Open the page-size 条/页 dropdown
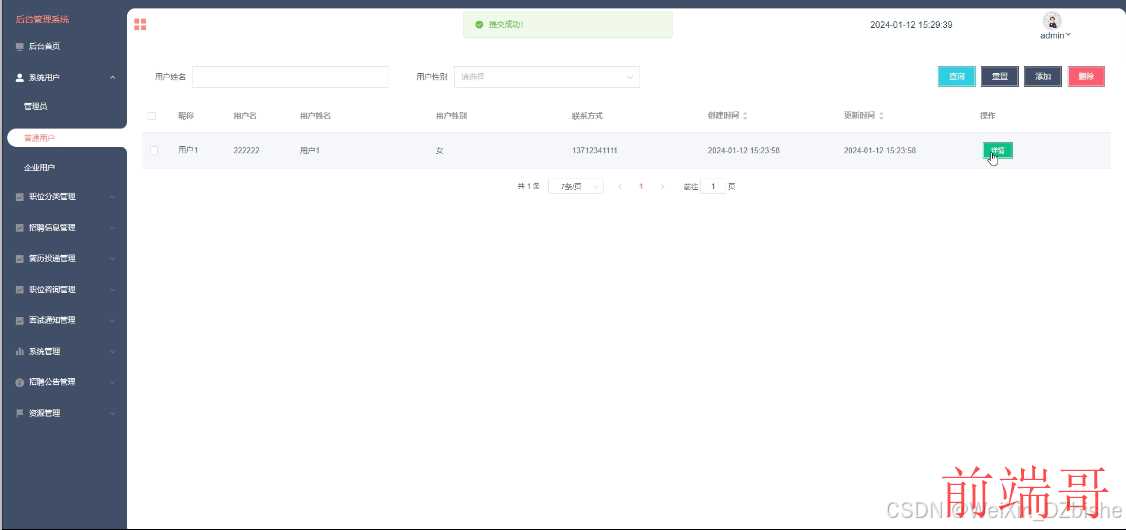The width and height of the screenshot is (1126, 530). (576, 187)
